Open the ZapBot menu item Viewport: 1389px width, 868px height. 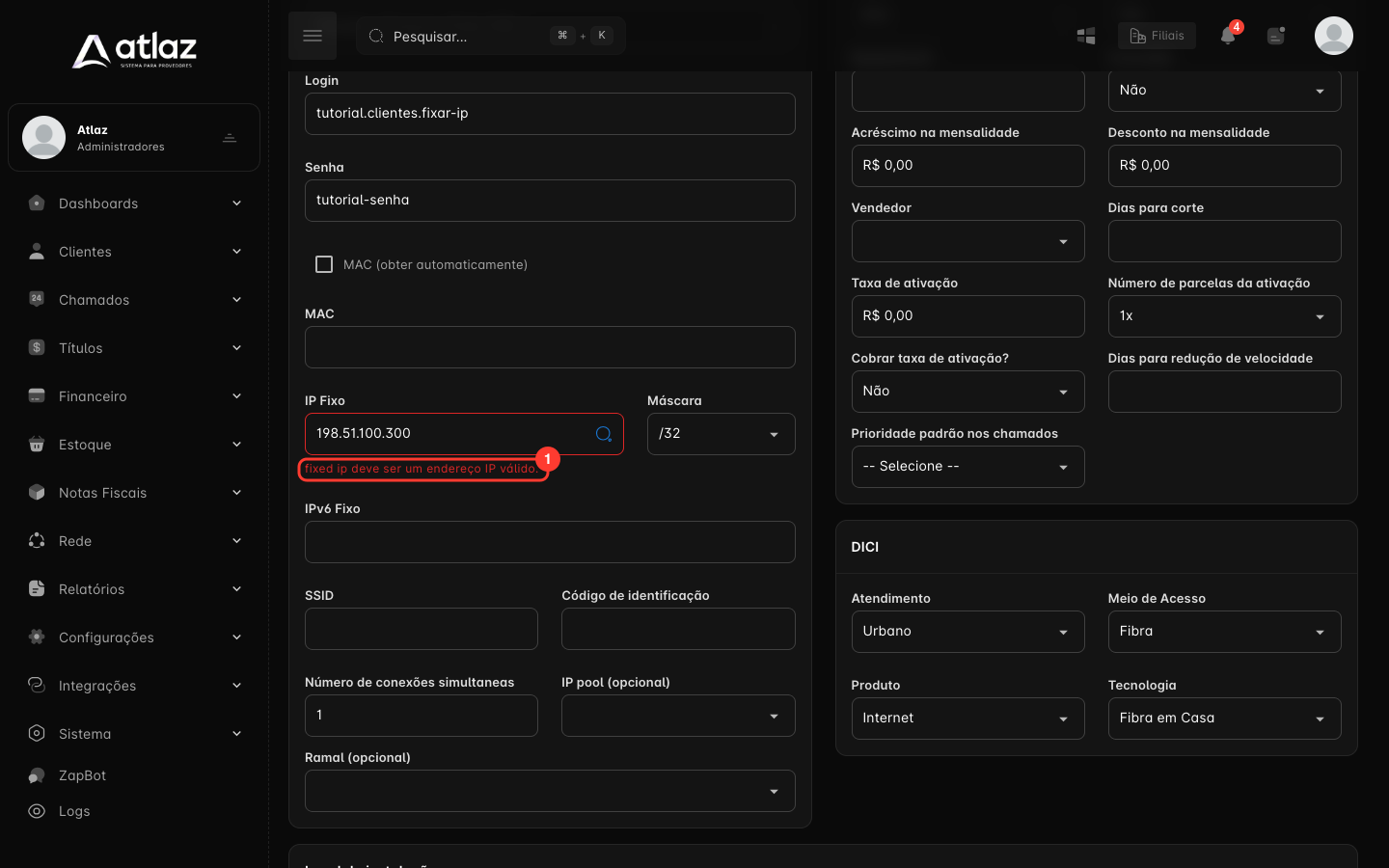pyautogui.click(x=82, y=775)
